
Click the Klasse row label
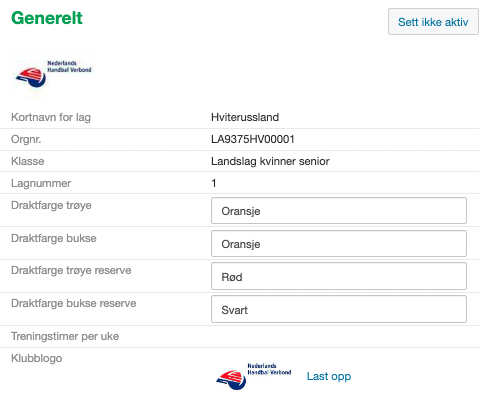coord(28,161)
